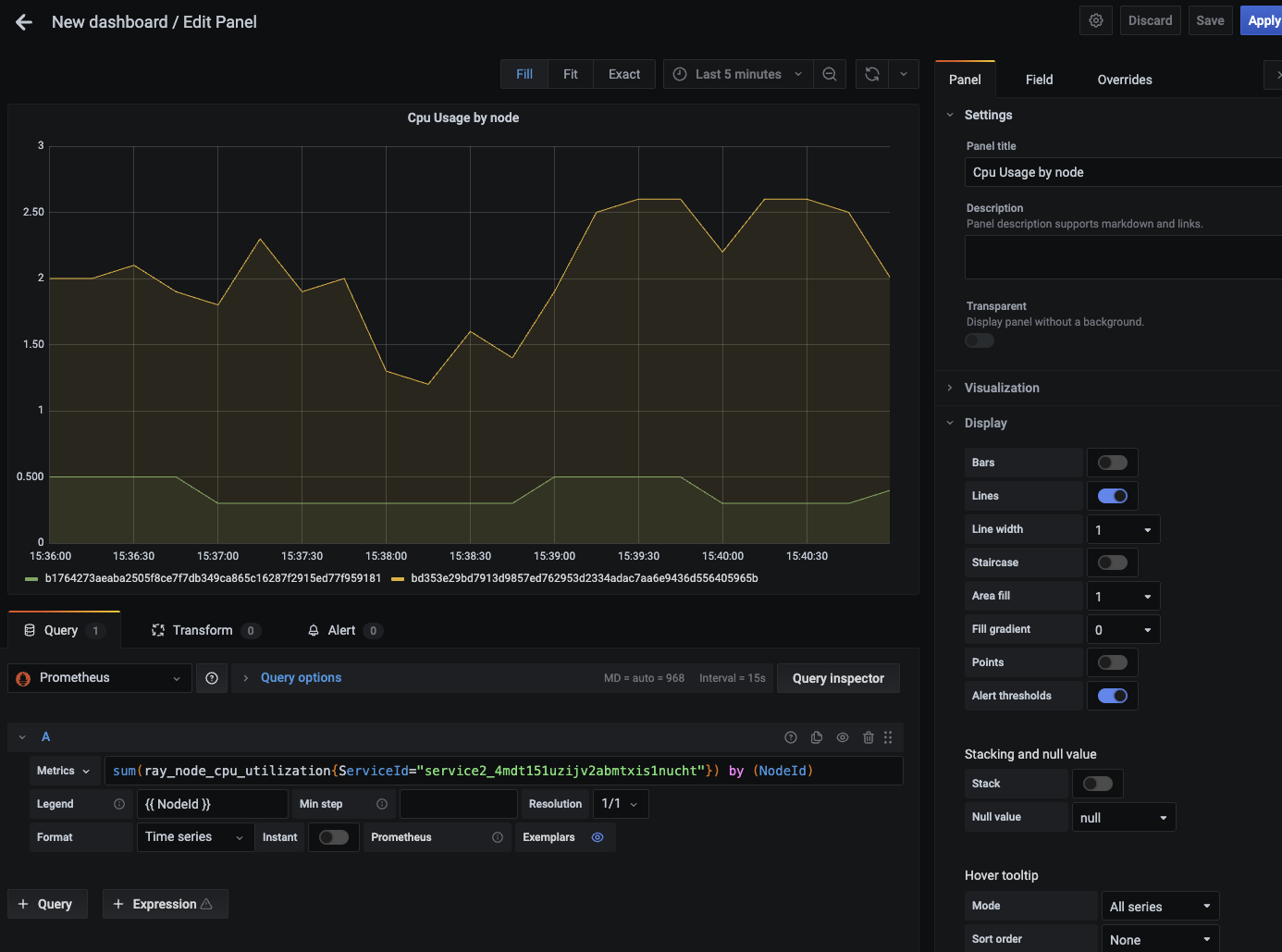The width and height of the screenshot is (1282, 952).
Task: Click the Apply button
Action: coord(1262,20)
